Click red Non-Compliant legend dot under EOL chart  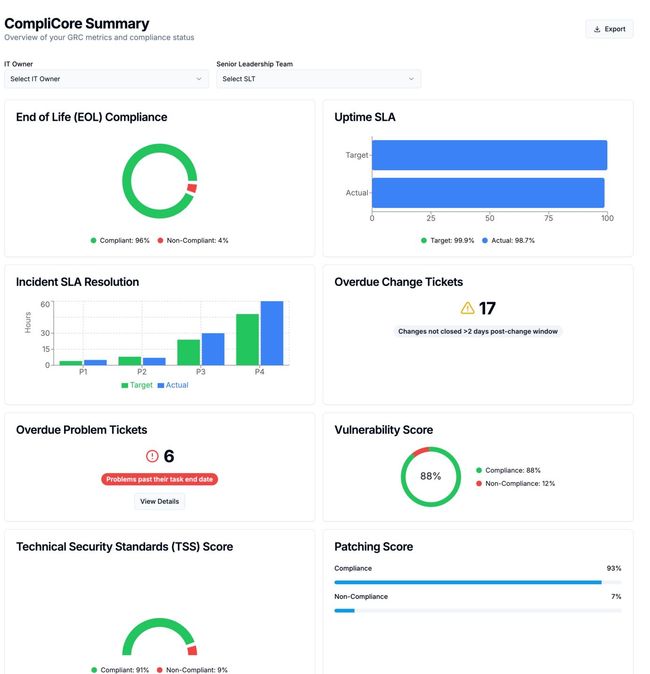[x=160, y=241]
